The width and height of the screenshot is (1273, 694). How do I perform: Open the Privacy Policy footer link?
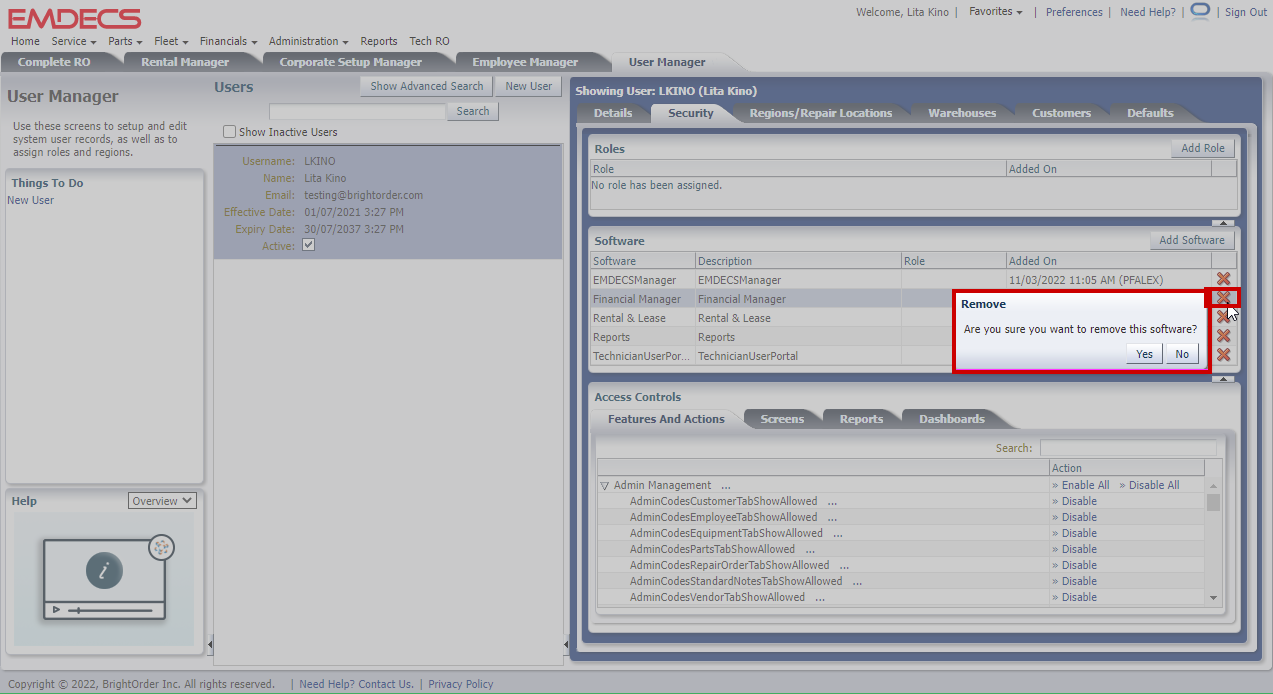(x=461, y=684)
